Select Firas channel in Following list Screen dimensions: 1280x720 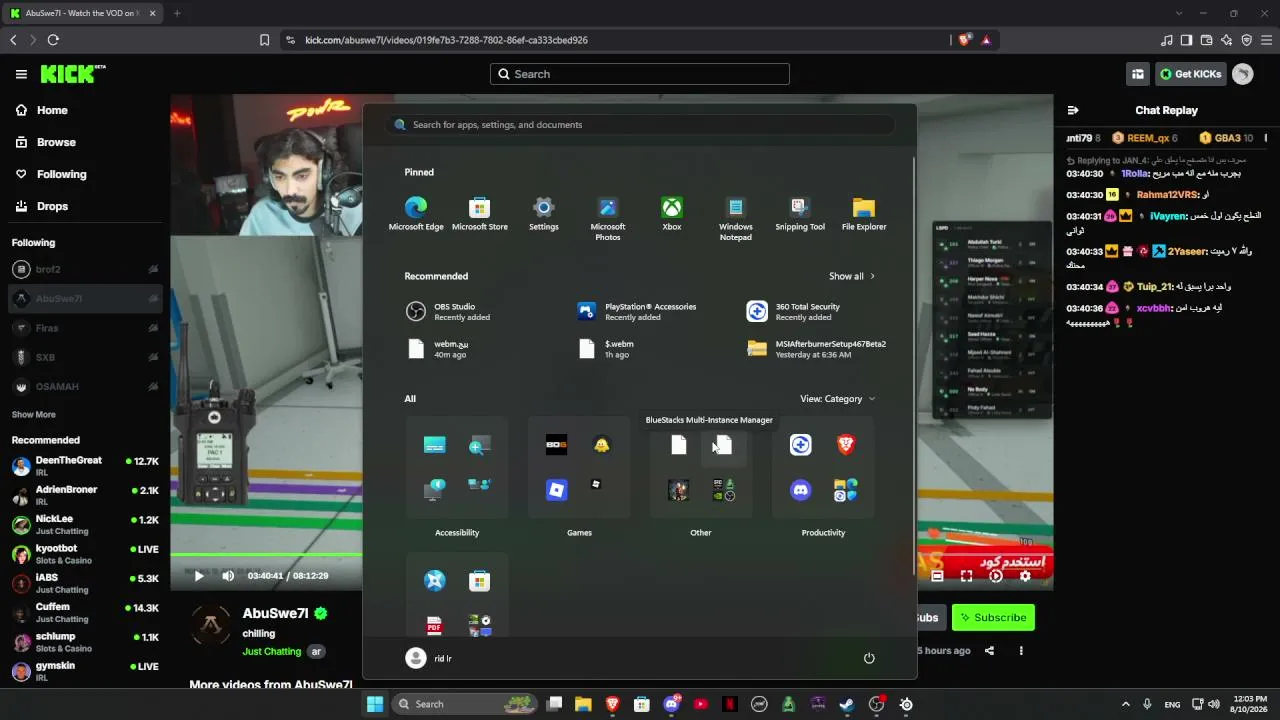pyautogui.click(x=85, y=328)
